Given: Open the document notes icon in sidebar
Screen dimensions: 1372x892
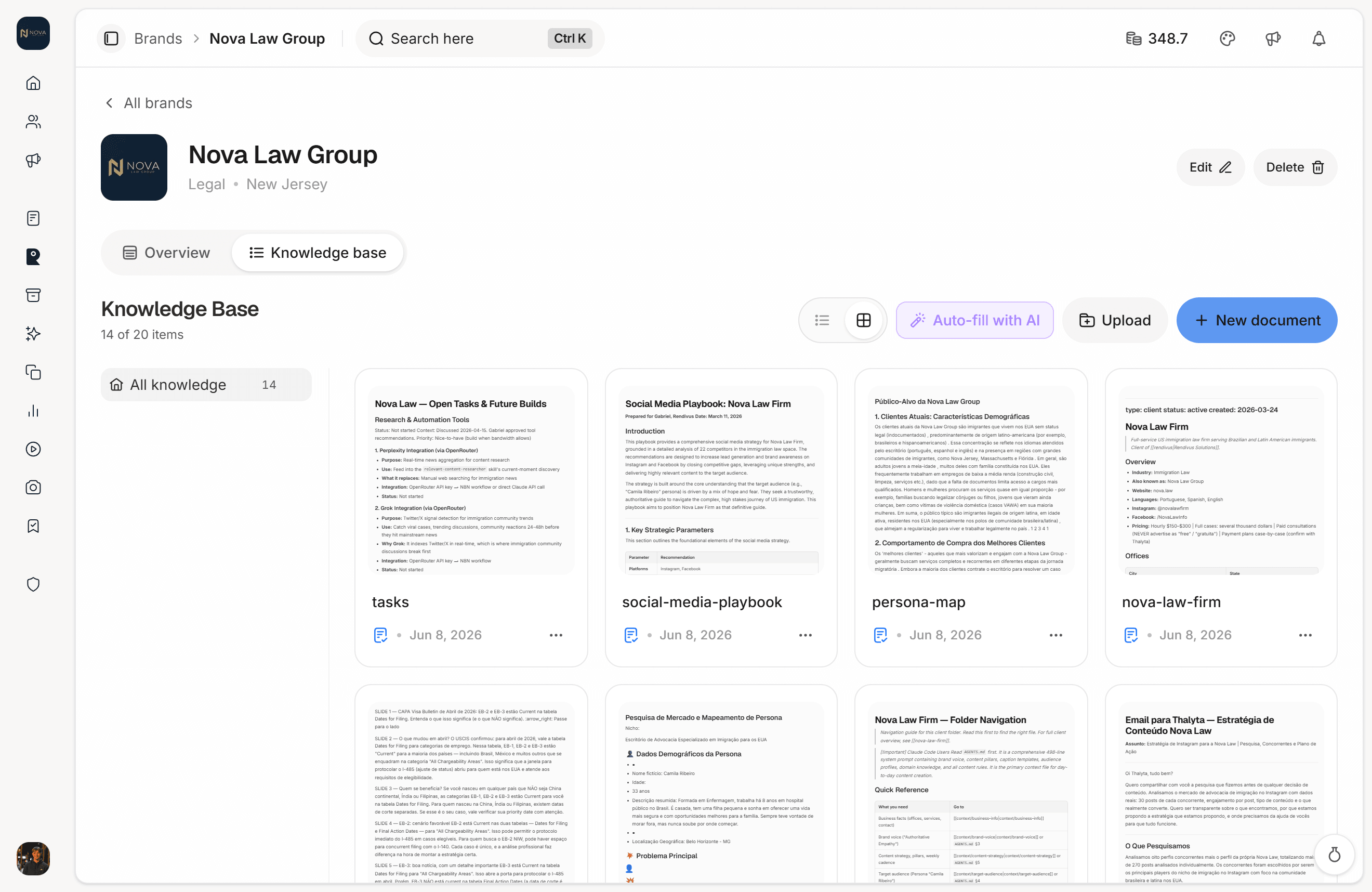Looking at the screenshot, I should point(33,218).
